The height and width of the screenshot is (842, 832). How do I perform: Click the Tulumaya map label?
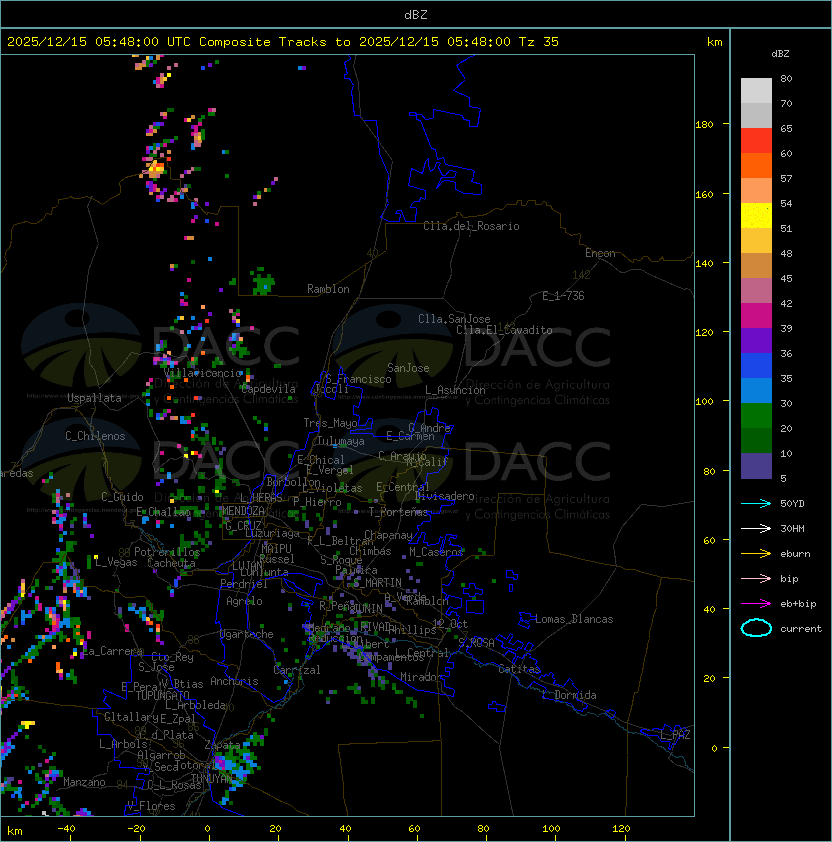pos(341,441)
